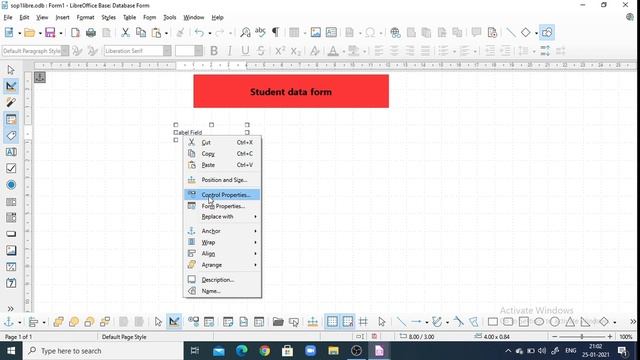Click the red Student data form label
The width and height of the screenshot is (640, 360).
291,91
